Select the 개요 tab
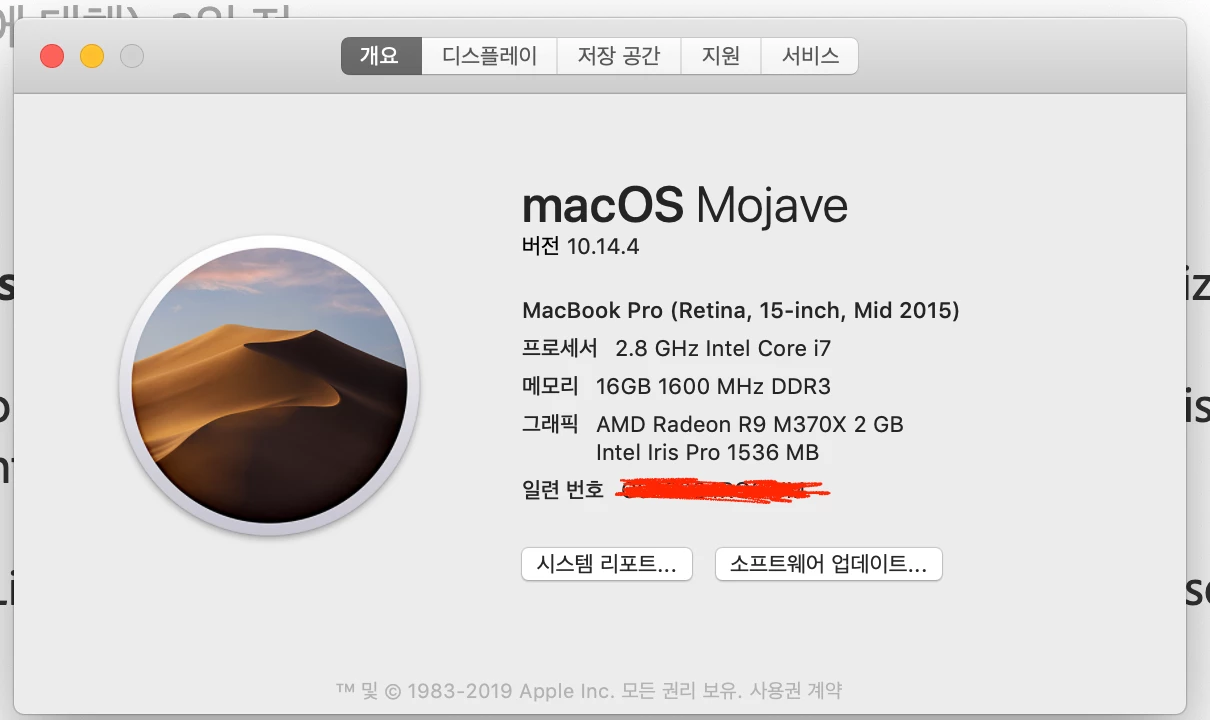The image size is (1210, 720). pos(381,56)
